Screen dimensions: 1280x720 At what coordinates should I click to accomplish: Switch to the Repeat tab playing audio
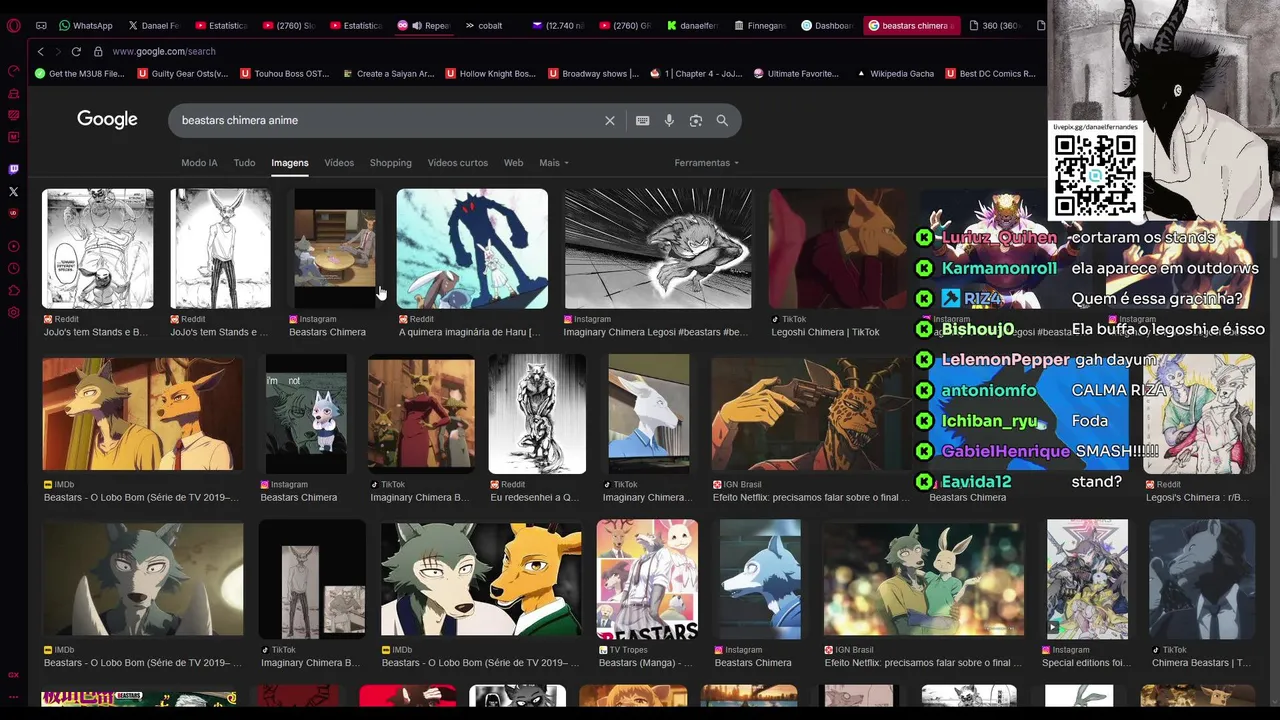click(424, 25)
